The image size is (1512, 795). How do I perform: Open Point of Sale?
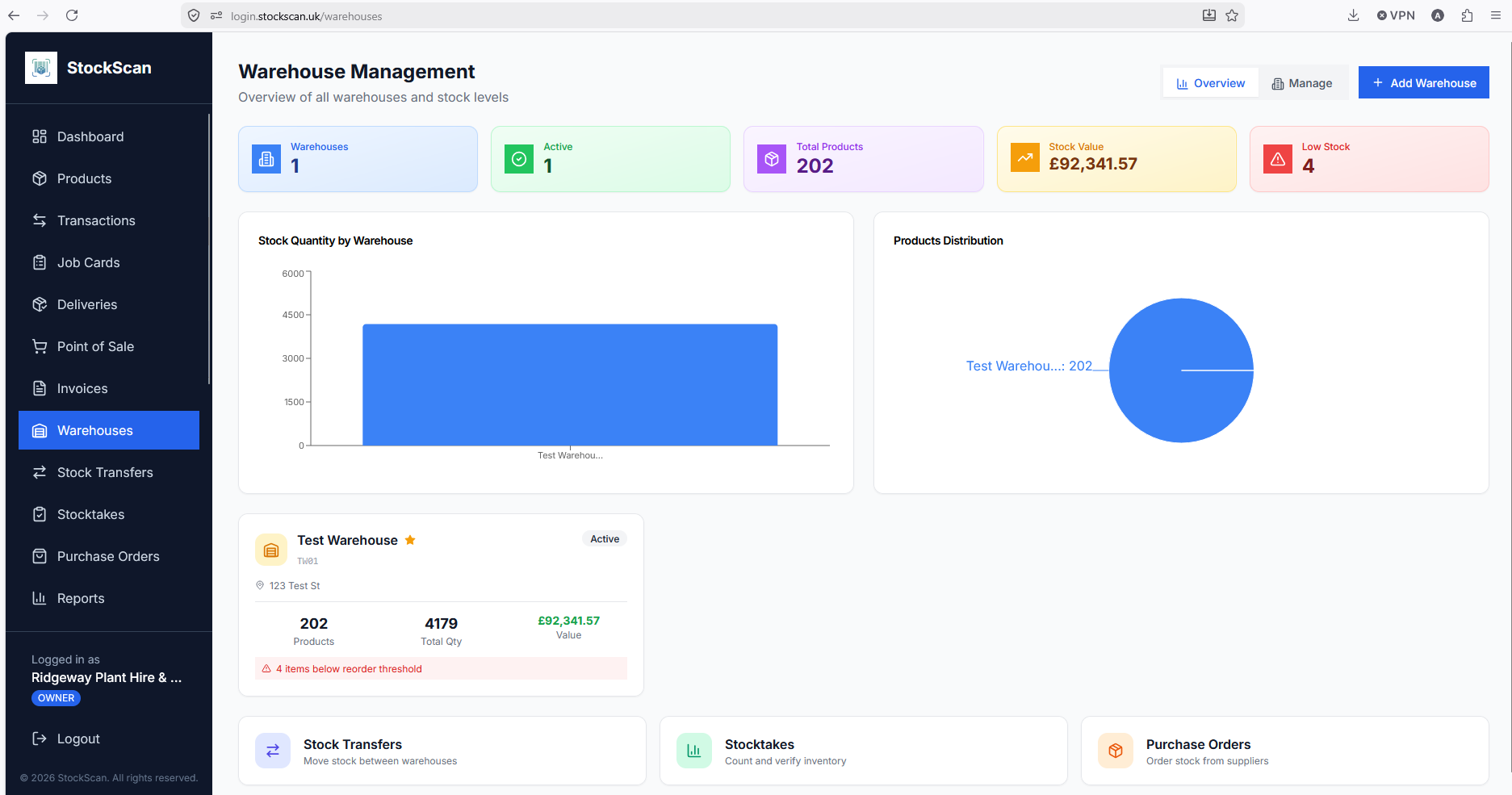(x=109, y=346)
